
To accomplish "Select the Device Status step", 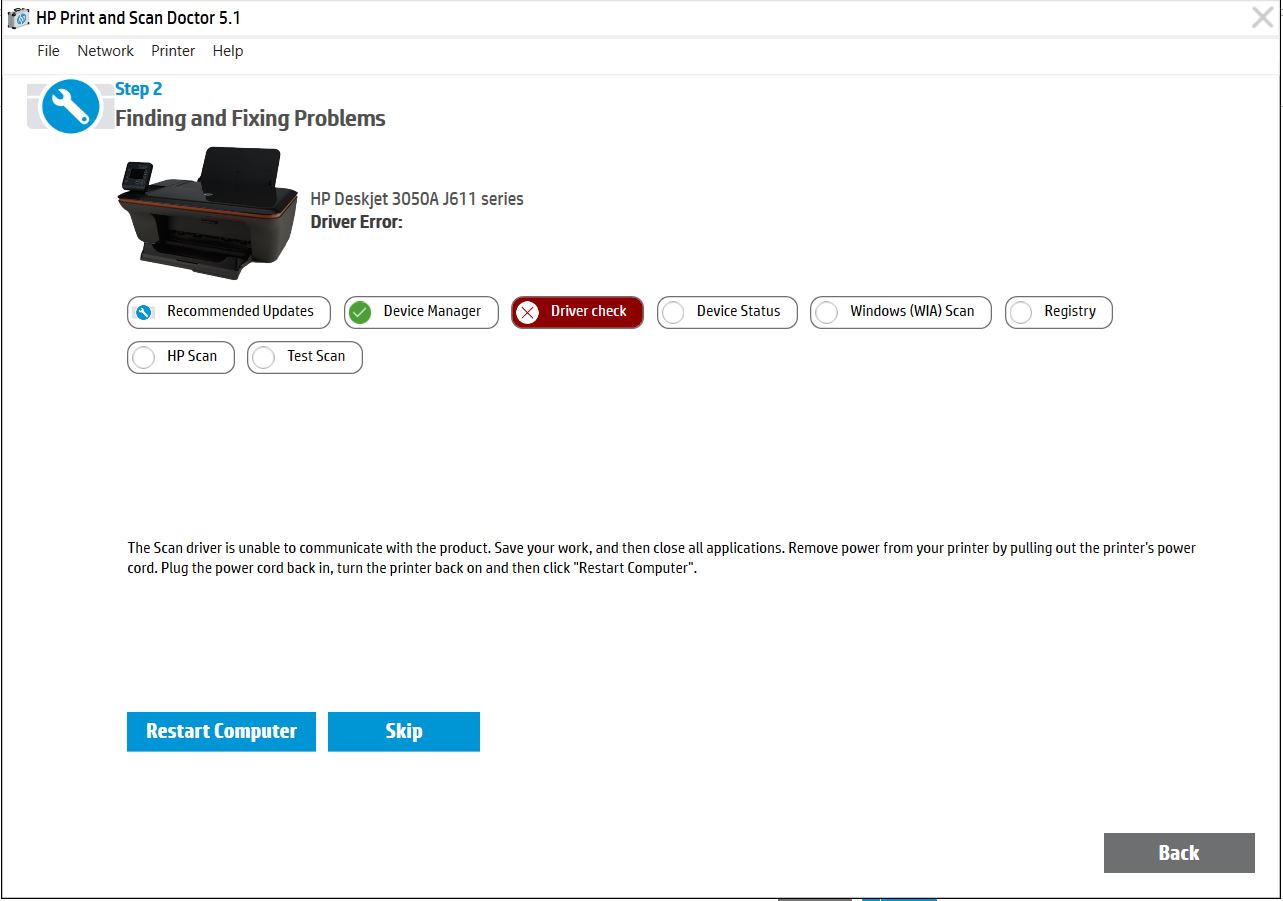I will pyautogui.click(x=727, y=312).
